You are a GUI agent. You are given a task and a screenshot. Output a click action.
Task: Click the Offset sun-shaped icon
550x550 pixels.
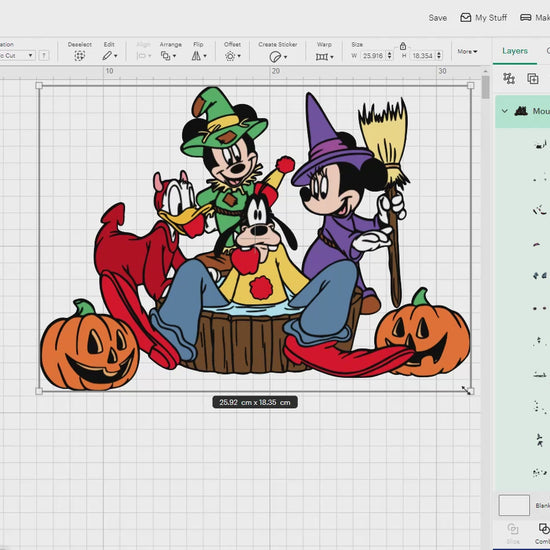230,56
